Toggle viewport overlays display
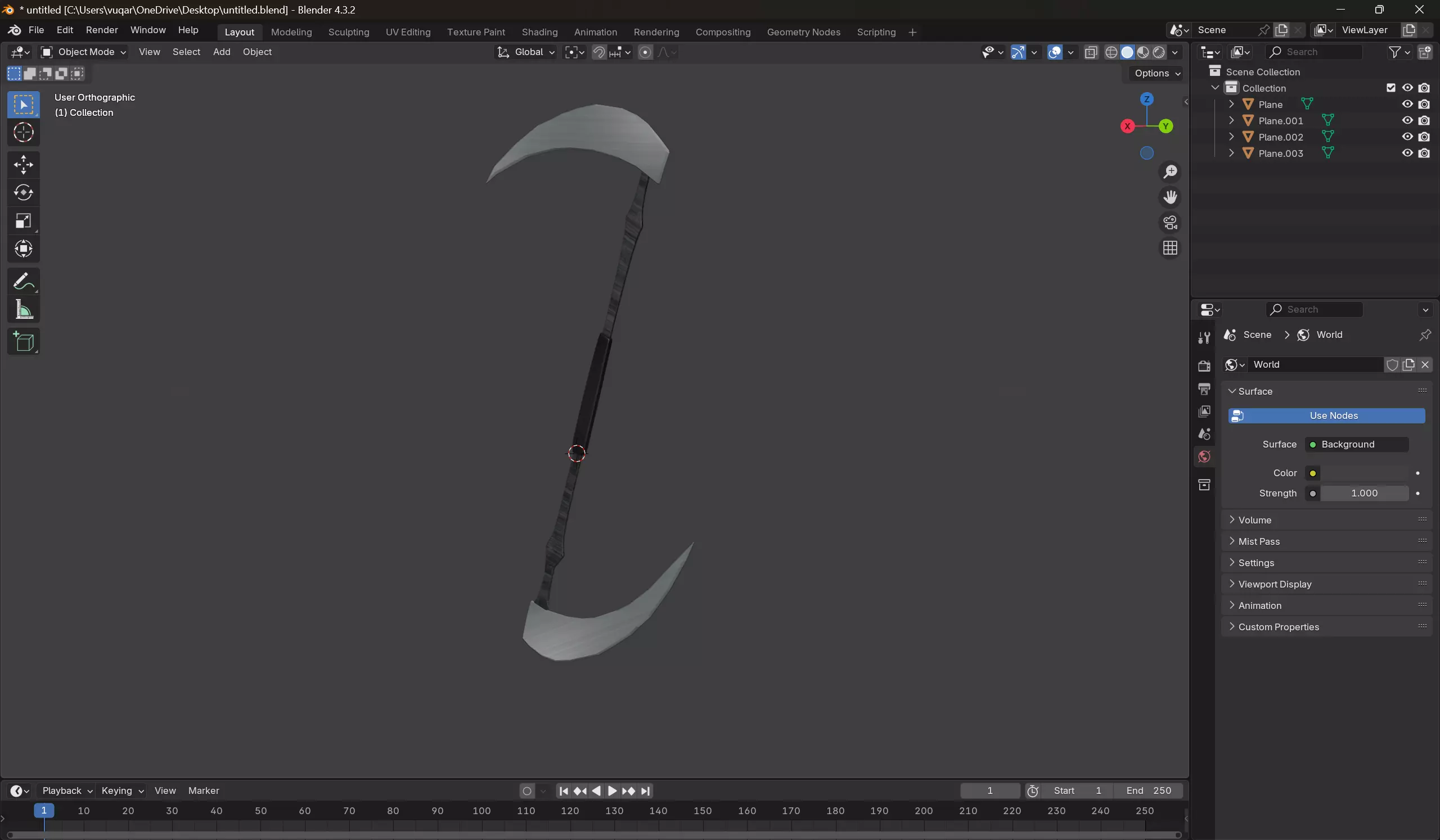The width and height of the screenshot is (1440, 840). (1055, 52)
